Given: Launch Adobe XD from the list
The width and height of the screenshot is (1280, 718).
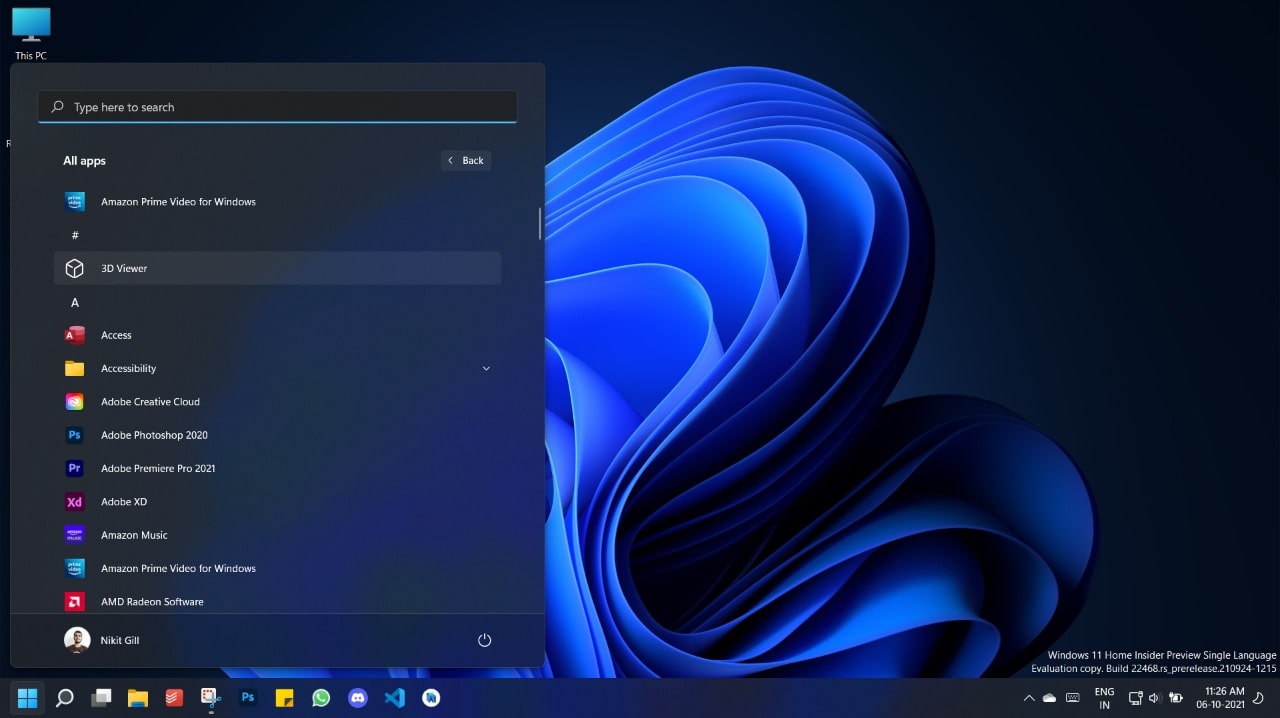Looking at the screenshot, I should click(x=277, y=502).
